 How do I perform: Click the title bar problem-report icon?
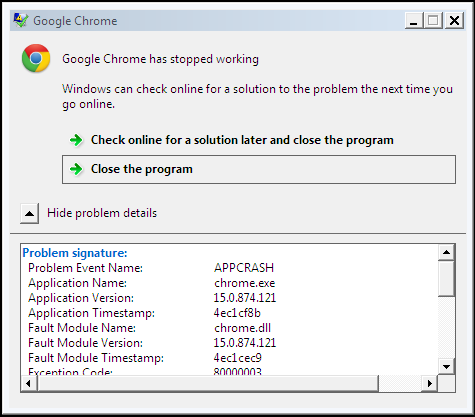coord(21,21)
